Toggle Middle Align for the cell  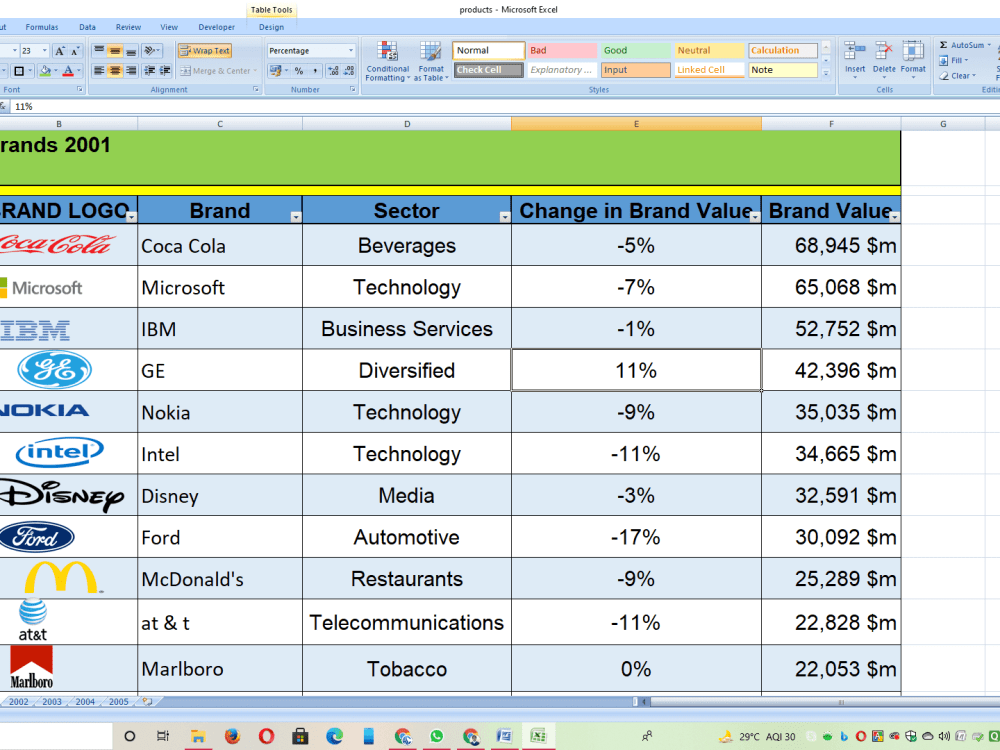pos(115,50)
